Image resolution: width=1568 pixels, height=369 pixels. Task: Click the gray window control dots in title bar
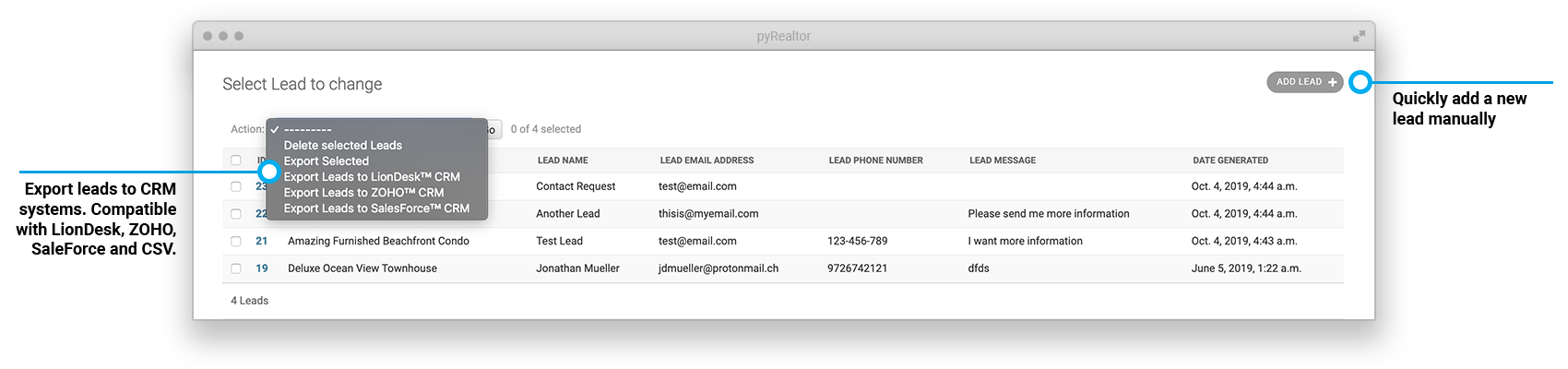(x=223, y=36)
